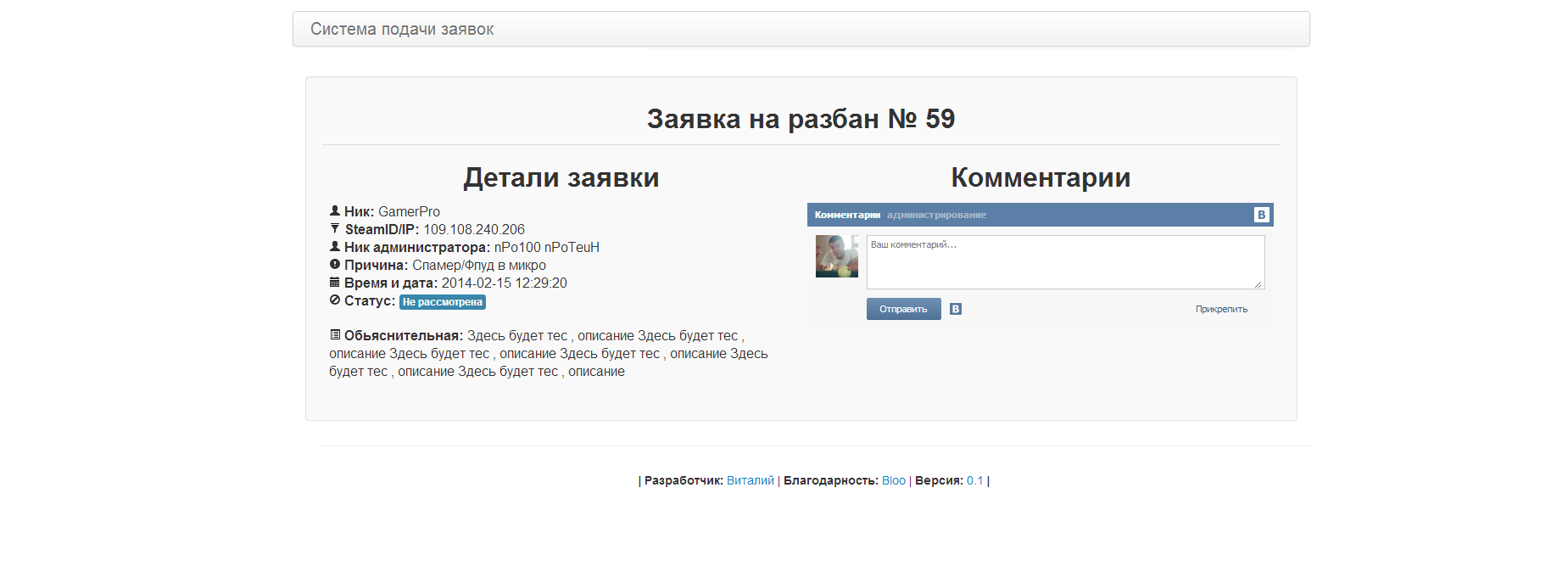Screen dimensions: 1568x583
Task: Click admin name nPo100 nPoTeuH
Action: [x=547, y=248]
